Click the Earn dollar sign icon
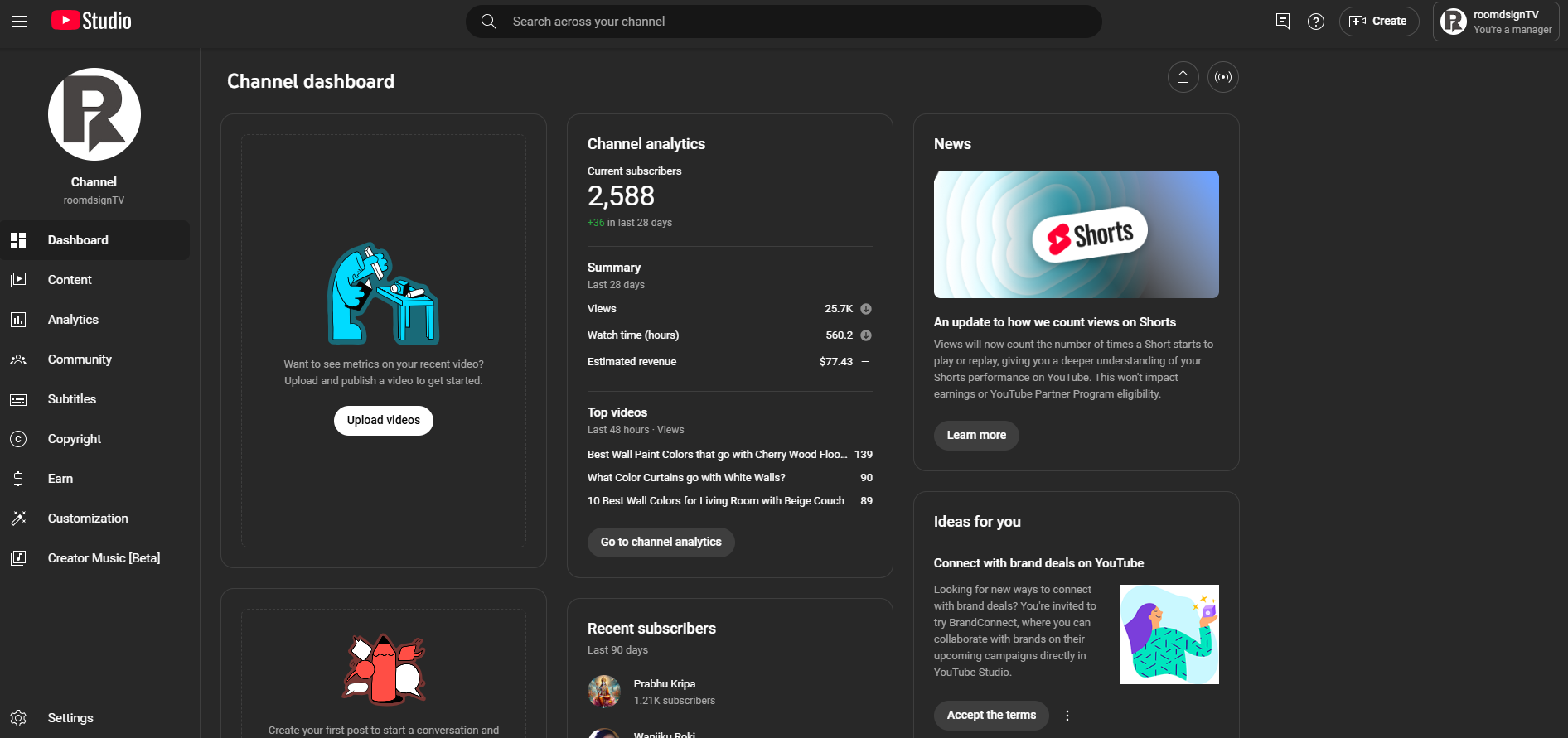The height and width of the screenshot is (738, 1568). [18, 479]
